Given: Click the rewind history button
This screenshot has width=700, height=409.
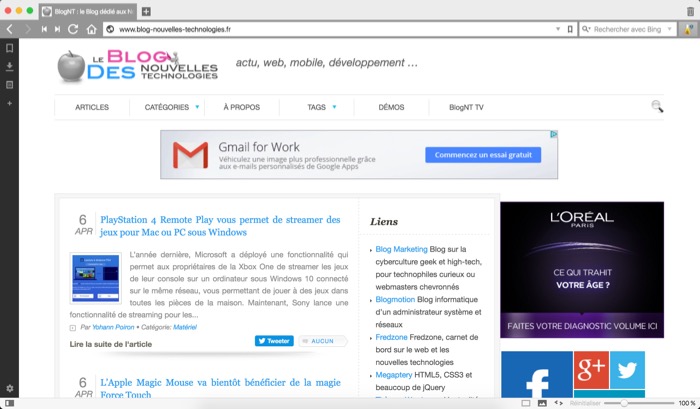Looking at the screenshot, I should coord(44,29).
